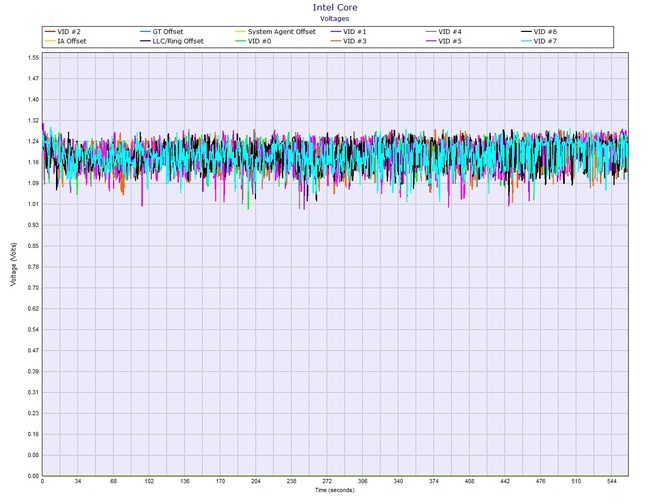Screen dimensions: 670x502
Task: Click the 1.24 y-axis value
Action: 34,141
